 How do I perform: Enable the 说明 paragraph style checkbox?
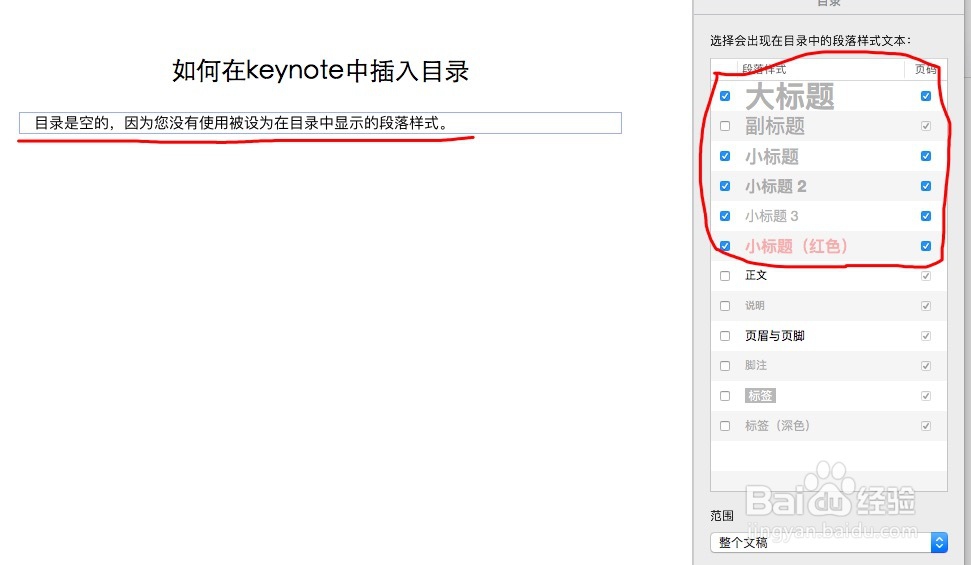[725, 306]
